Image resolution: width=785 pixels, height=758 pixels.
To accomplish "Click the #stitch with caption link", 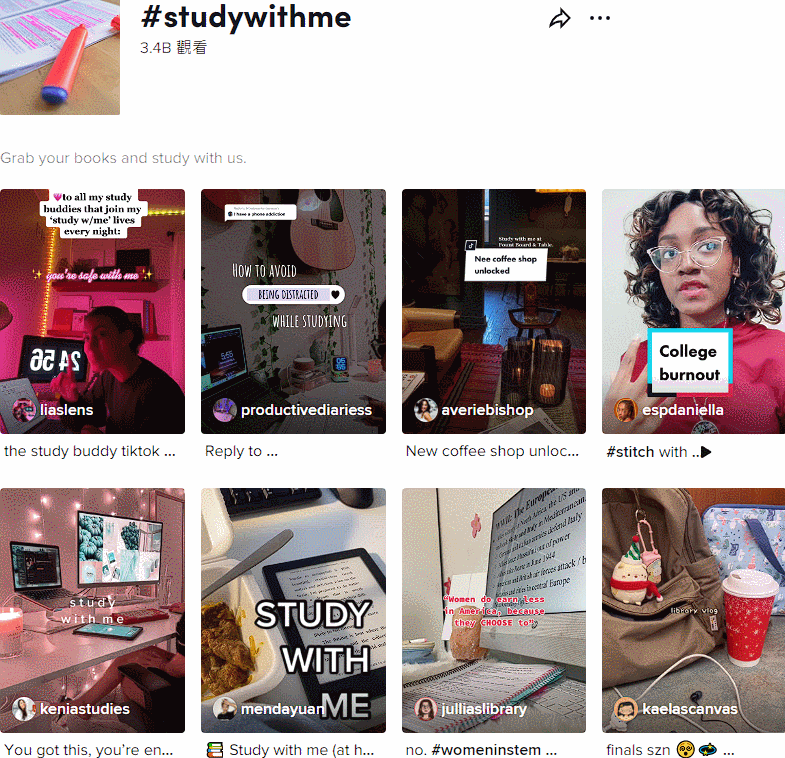I will click(646, 452).
